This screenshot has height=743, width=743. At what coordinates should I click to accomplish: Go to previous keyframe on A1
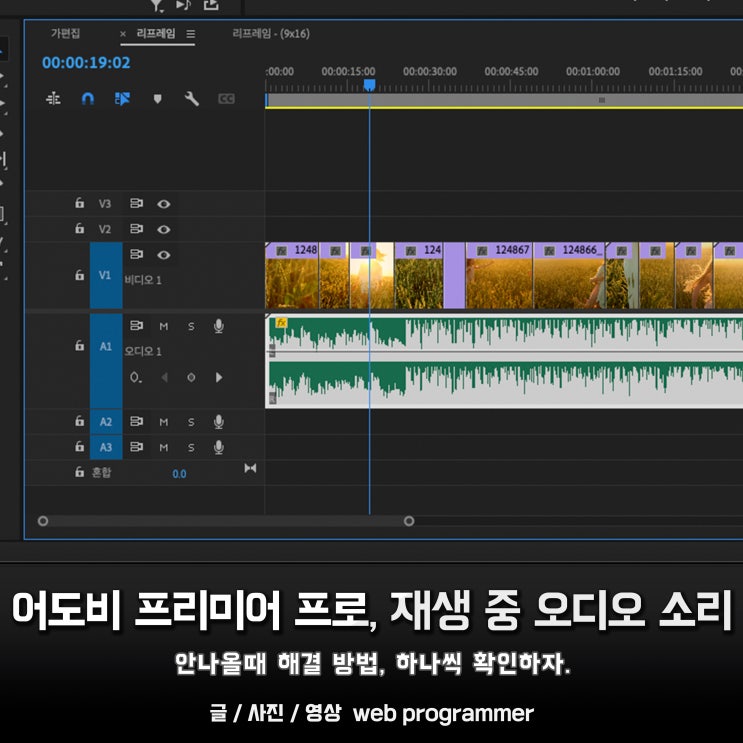[x=164, y=378]
